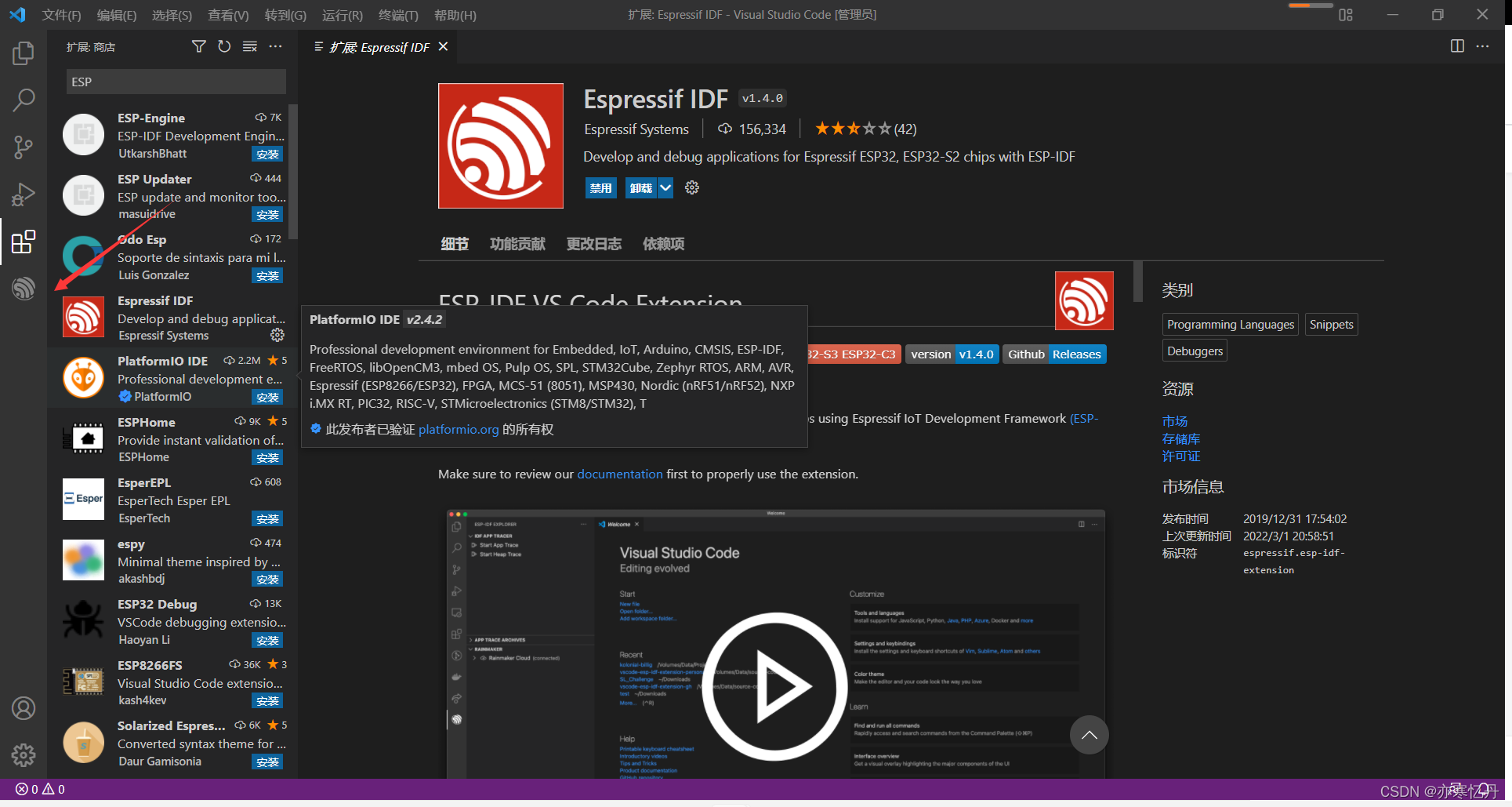This screenshot has width=1512, height=807.
Task: Expand the uninstall dropdown arrow
Action: pos(665,188)
